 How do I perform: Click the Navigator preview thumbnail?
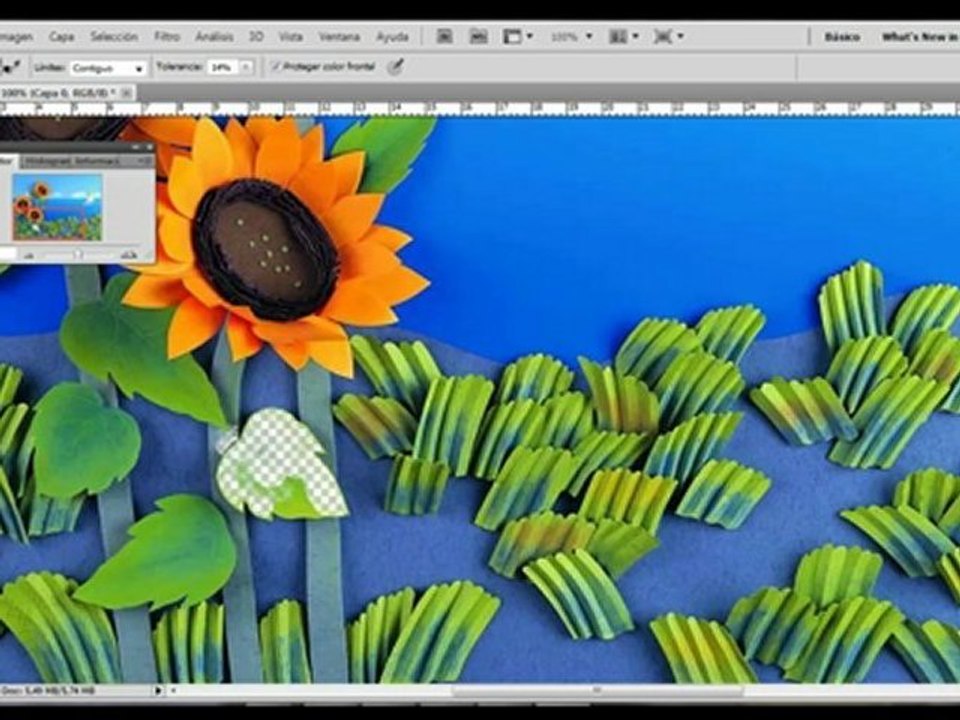coord(57,206)
